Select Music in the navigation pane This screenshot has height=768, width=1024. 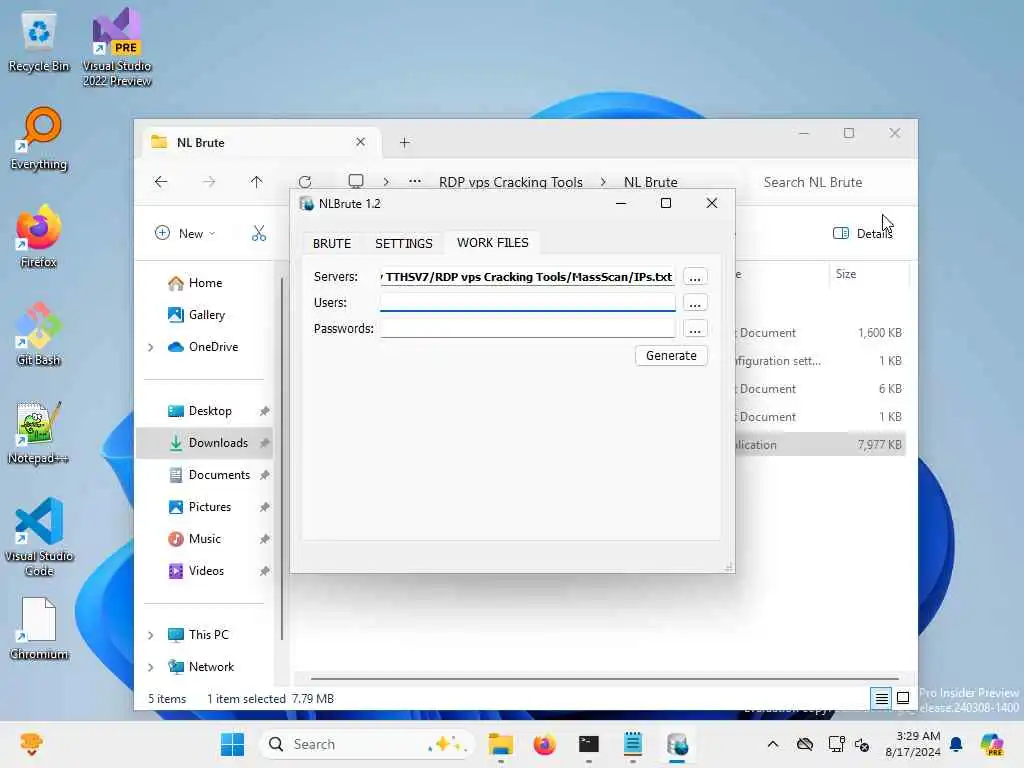coord(206,539)
